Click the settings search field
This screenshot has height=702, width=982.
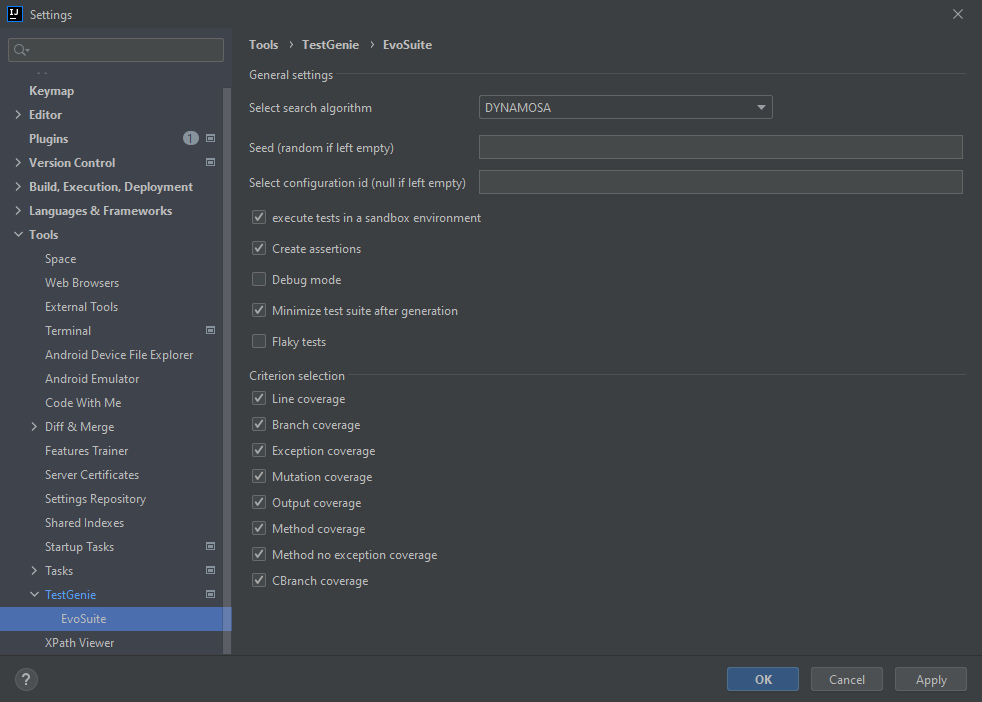[x=116, y=50]
